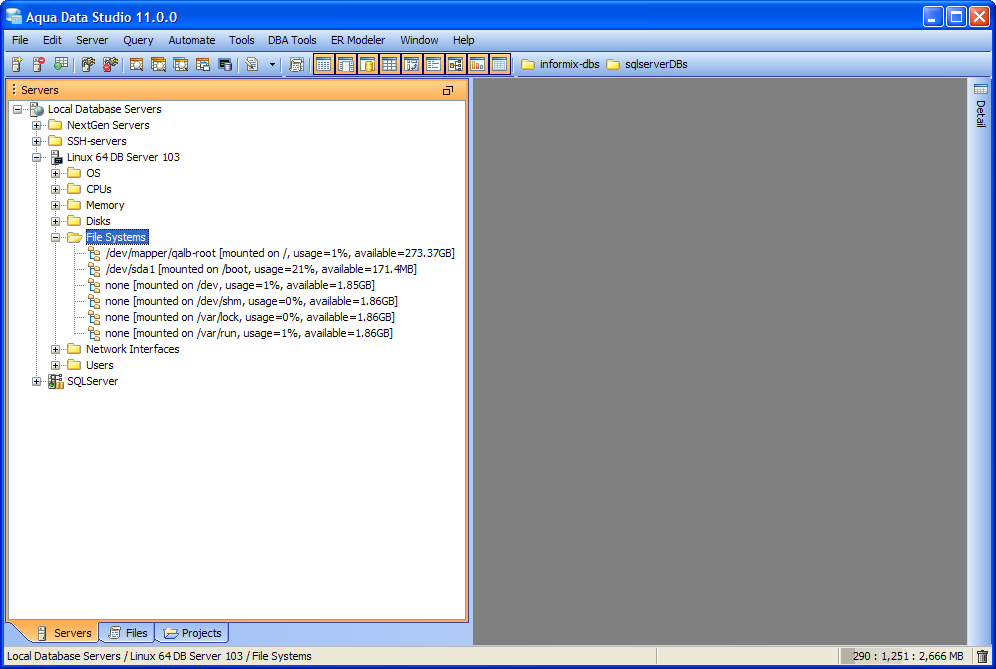Screen dimensions: 996x669
Task: Open the Query menu
Action: 138,40
